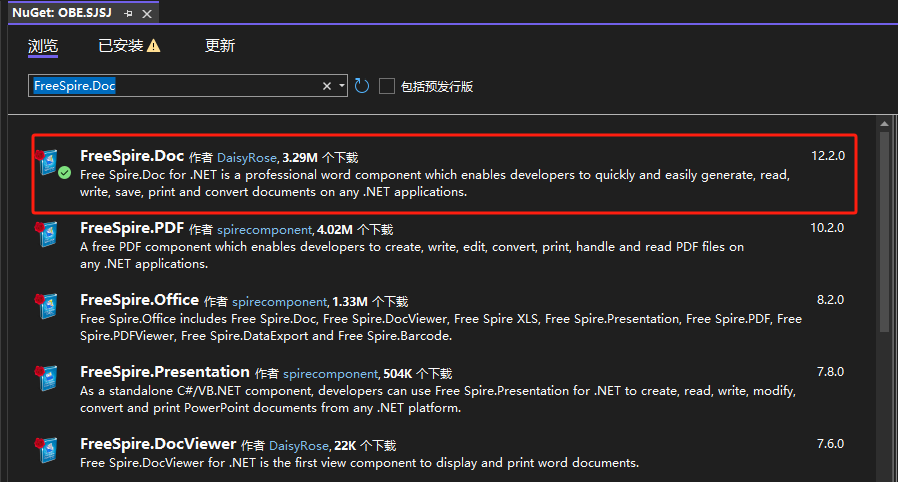Switch to the 更新 tab
Viewport: 898px width, 482px height.
[220, 46]
